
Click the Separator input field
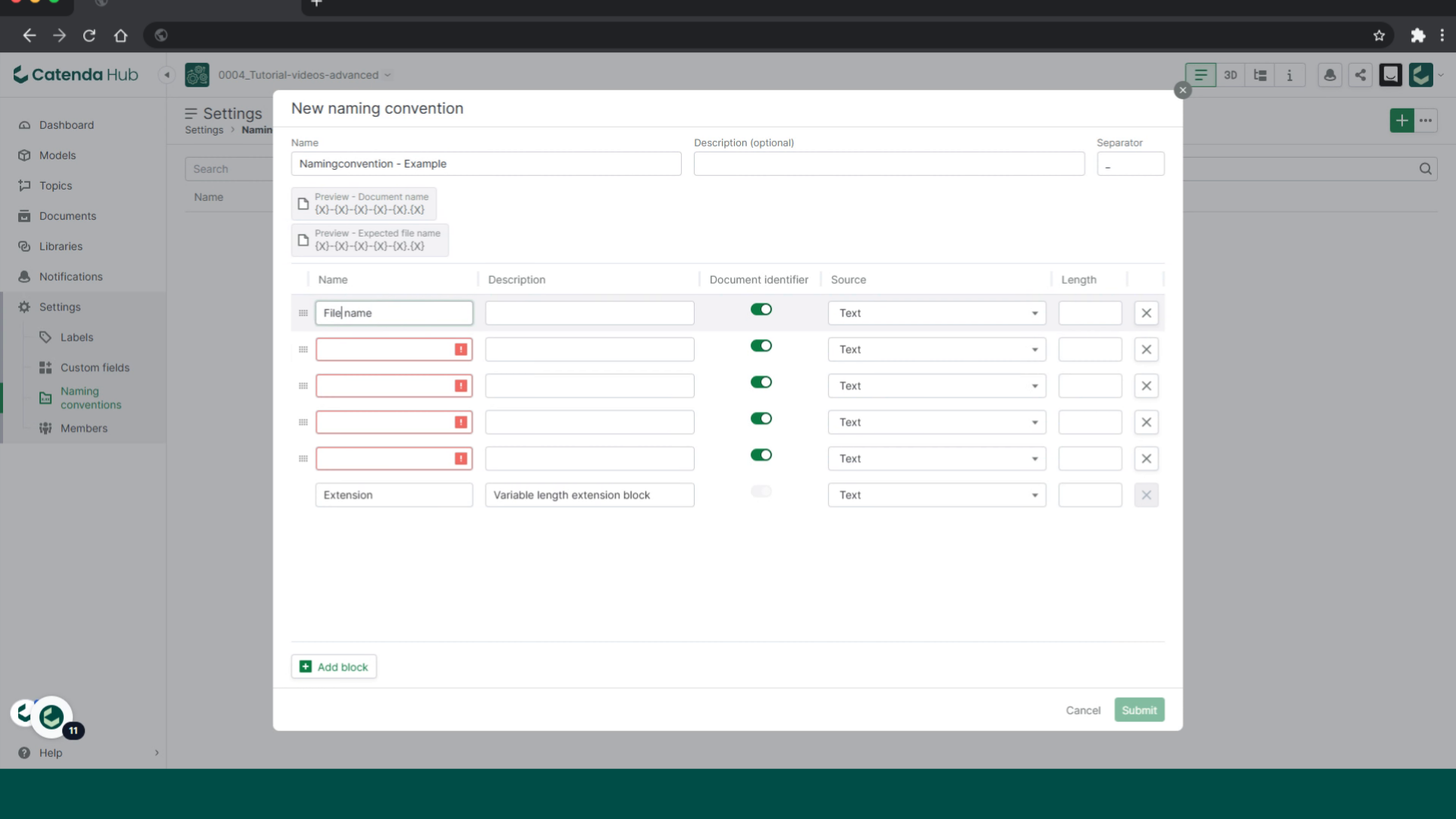coord(1130,164)
